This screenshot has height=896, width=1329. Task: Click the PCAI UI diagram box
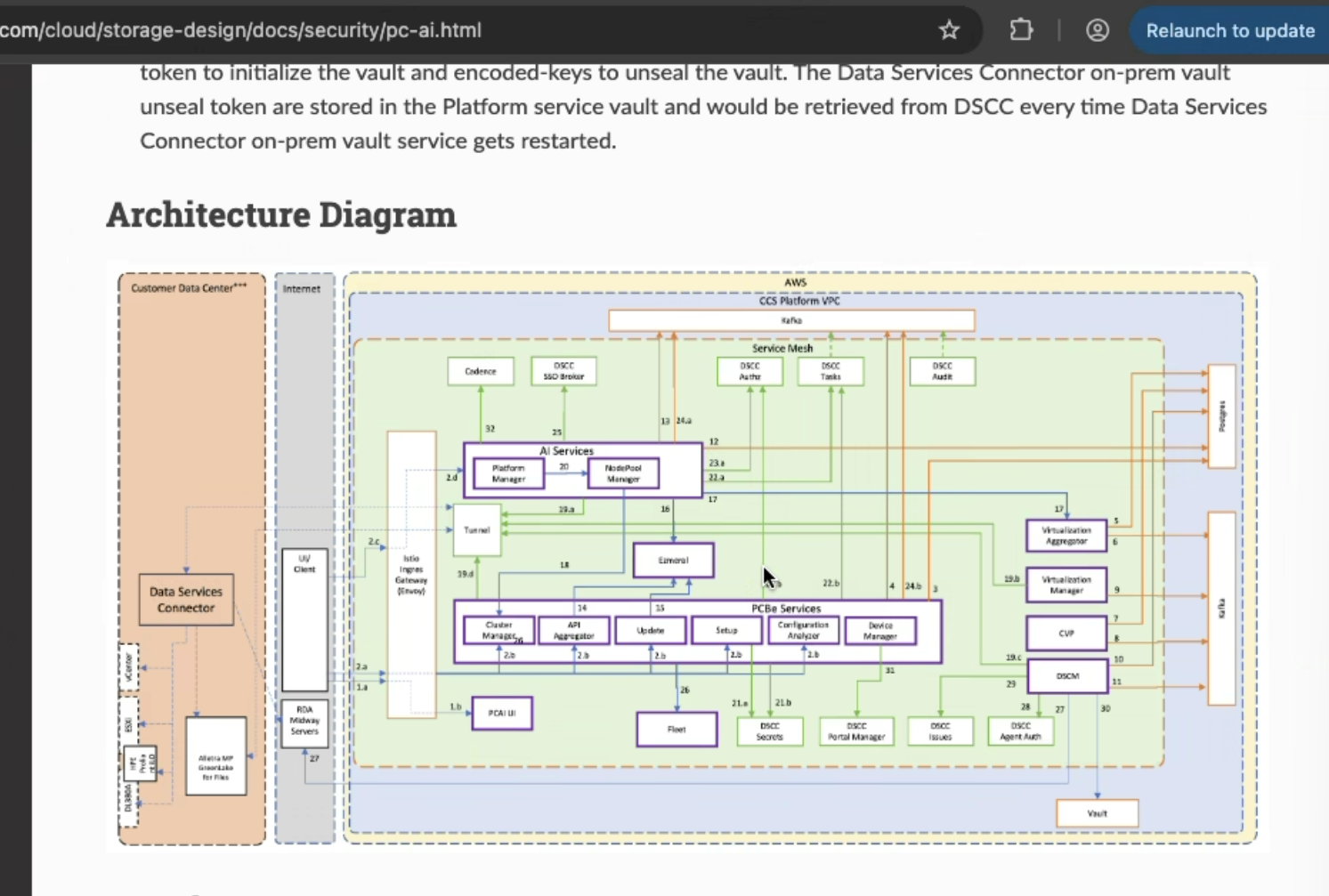[502, 714]
